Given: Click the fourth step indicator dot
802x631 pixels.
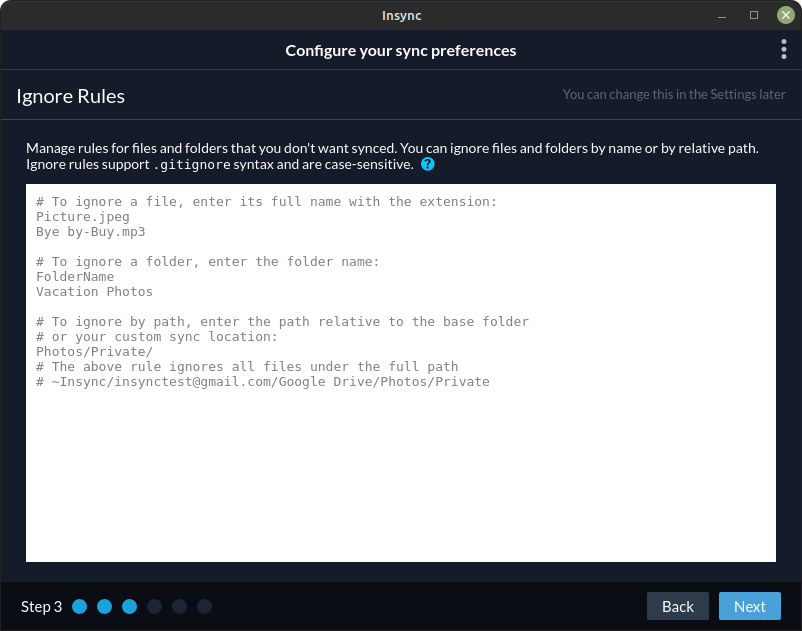Looking at the screenshot, I should point(155,606).
